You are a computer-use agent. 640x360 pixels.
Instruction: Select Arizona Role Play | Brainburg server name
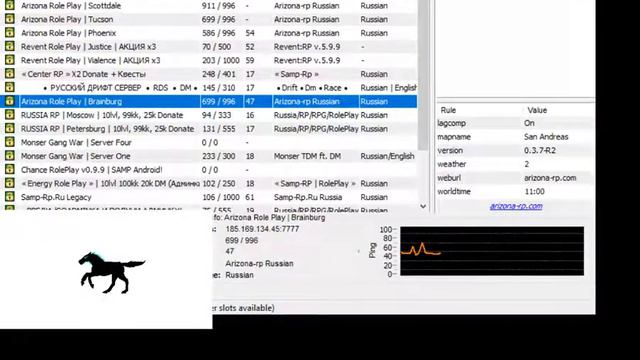(x=71, y=102)
